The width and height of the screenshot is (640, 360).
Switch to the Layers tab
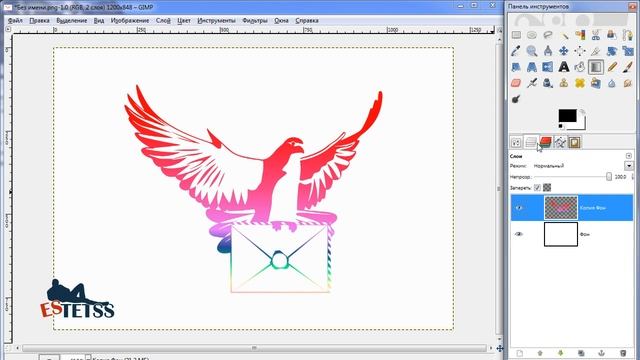click(x=531, y=142)
